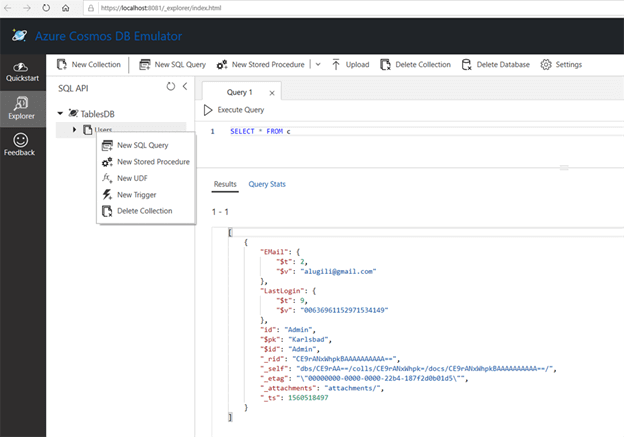Click the Upload toolbar button
The width and height of the screenshot is (624, 437).
click(x=350, y=65)
